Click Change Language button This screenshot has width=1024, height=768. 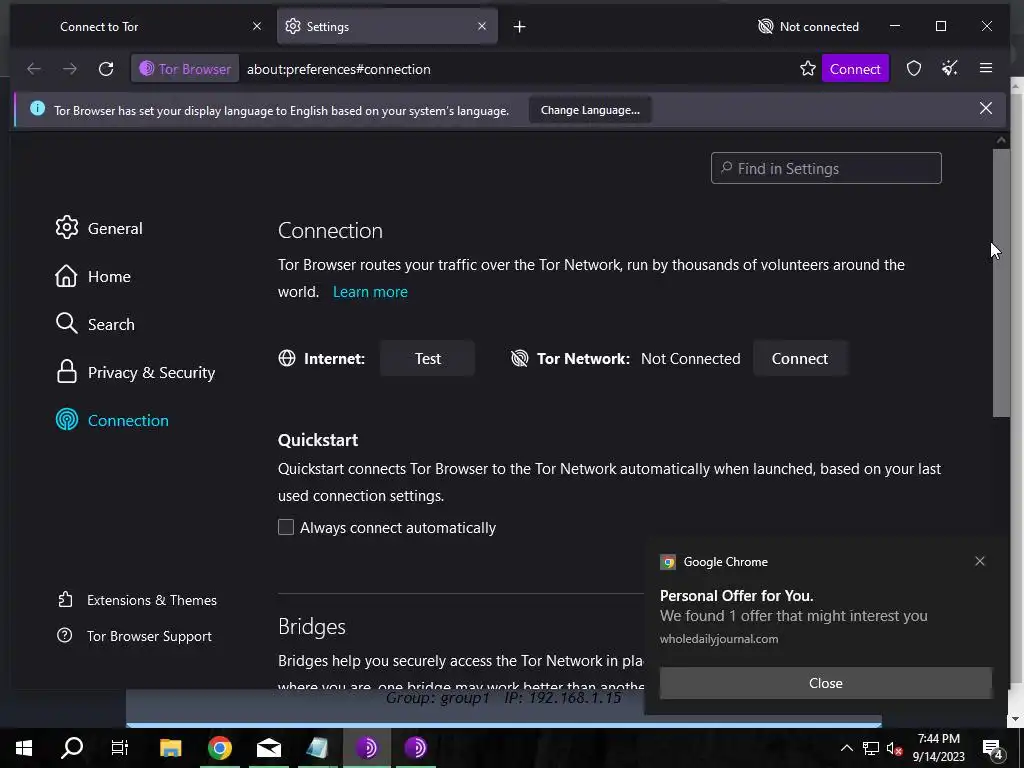[590, 110]
